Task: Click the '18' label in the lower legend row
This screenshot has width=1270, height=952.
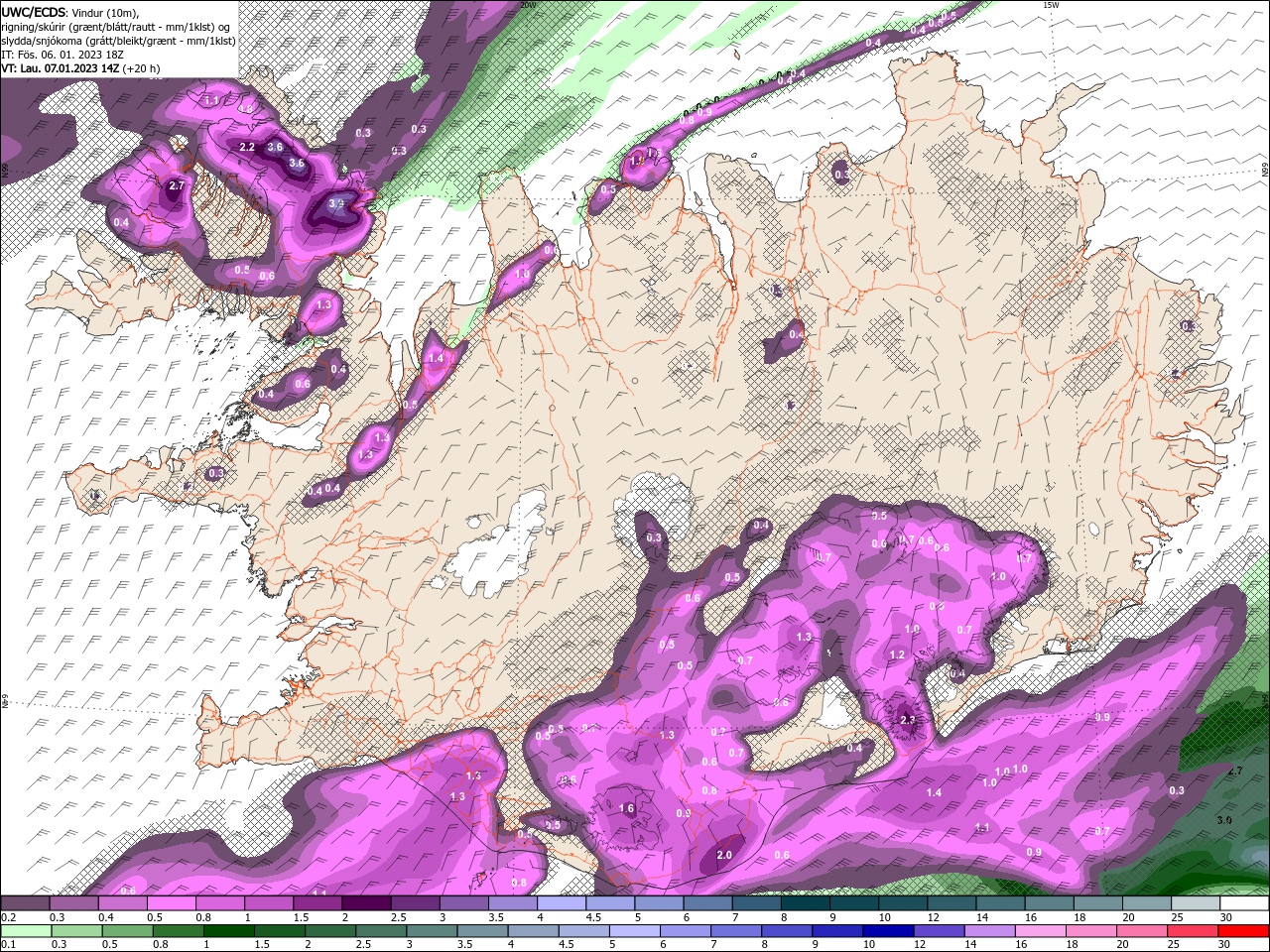Action: [x=1072, y=945]
